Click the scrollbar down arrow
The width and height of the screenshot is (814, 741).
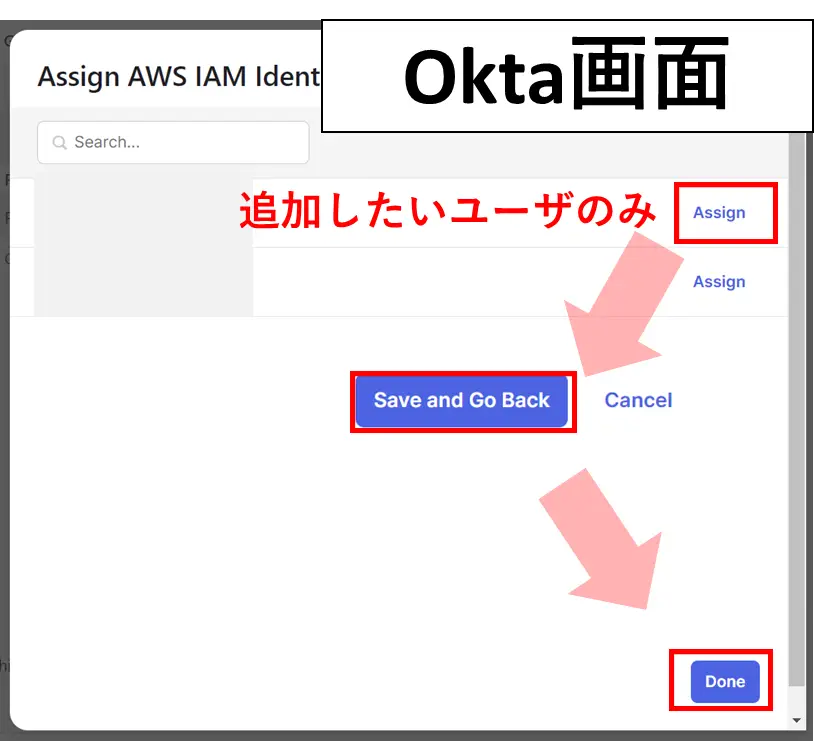tap(796, 720)
